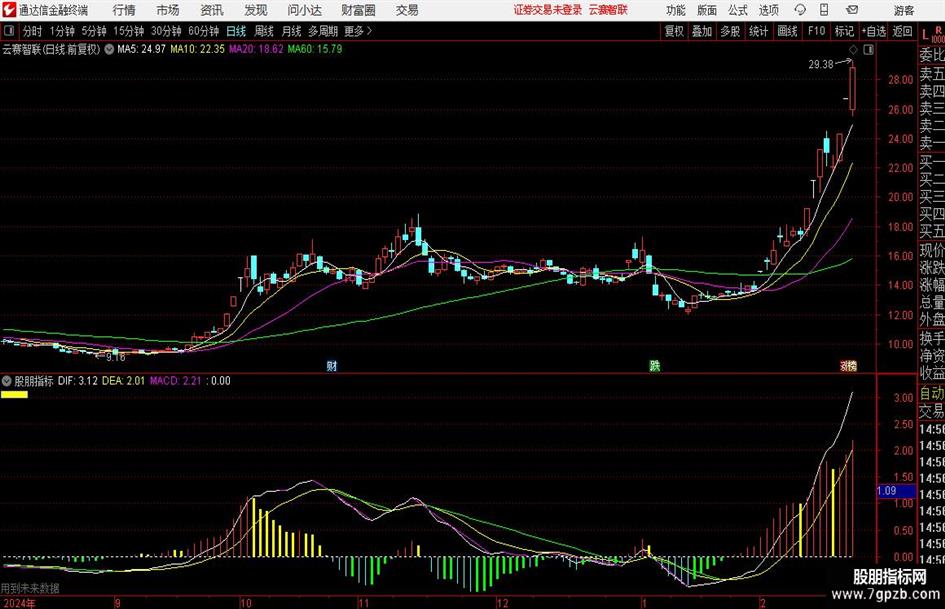Screen dimensions: 945x609
Task: Click the 云赛智联(日线 前复权) chart title
Action: (51, 49)
